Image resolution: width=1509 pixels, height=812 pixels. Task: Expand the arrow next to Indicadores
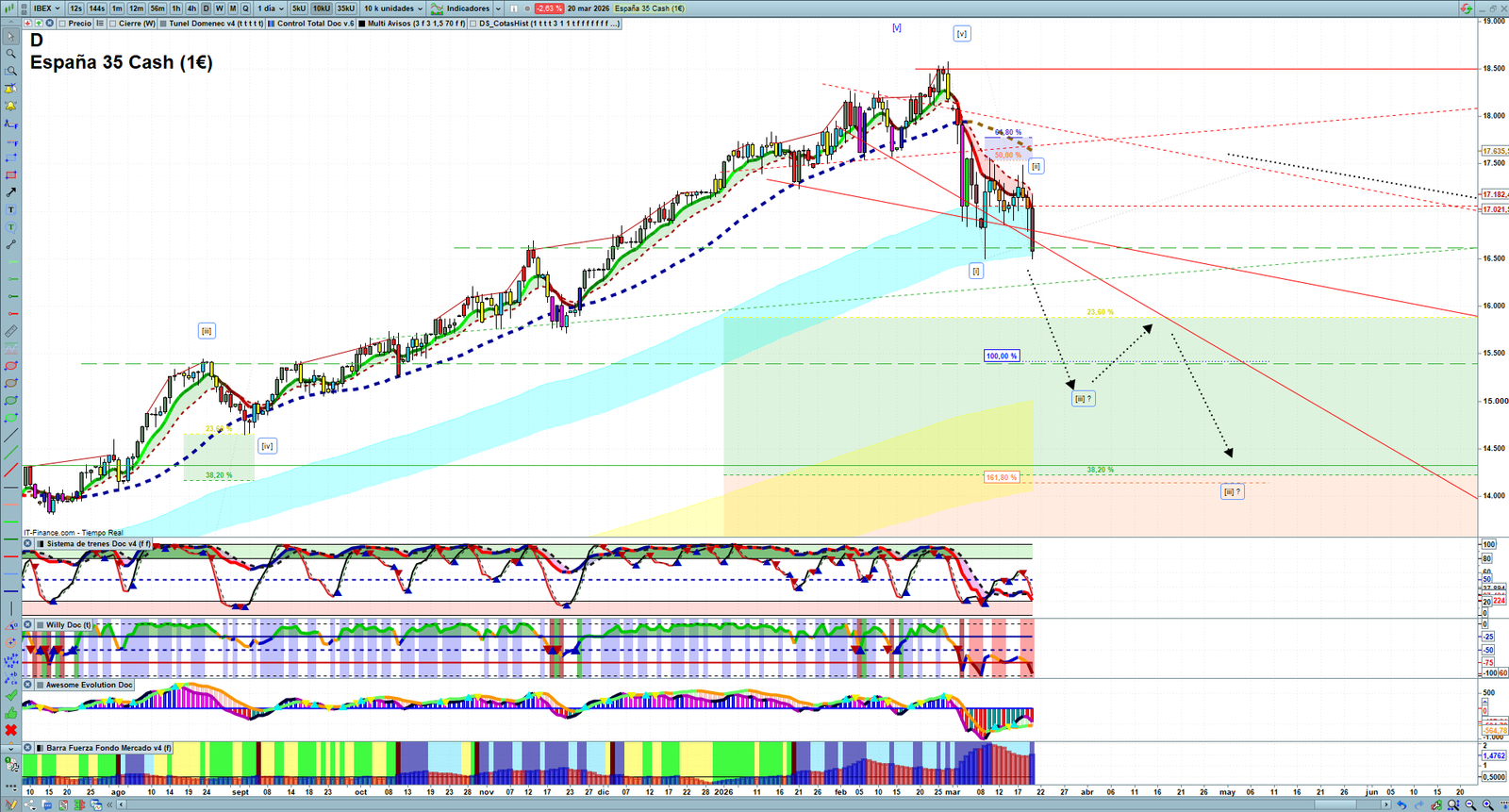click(498, 8)
